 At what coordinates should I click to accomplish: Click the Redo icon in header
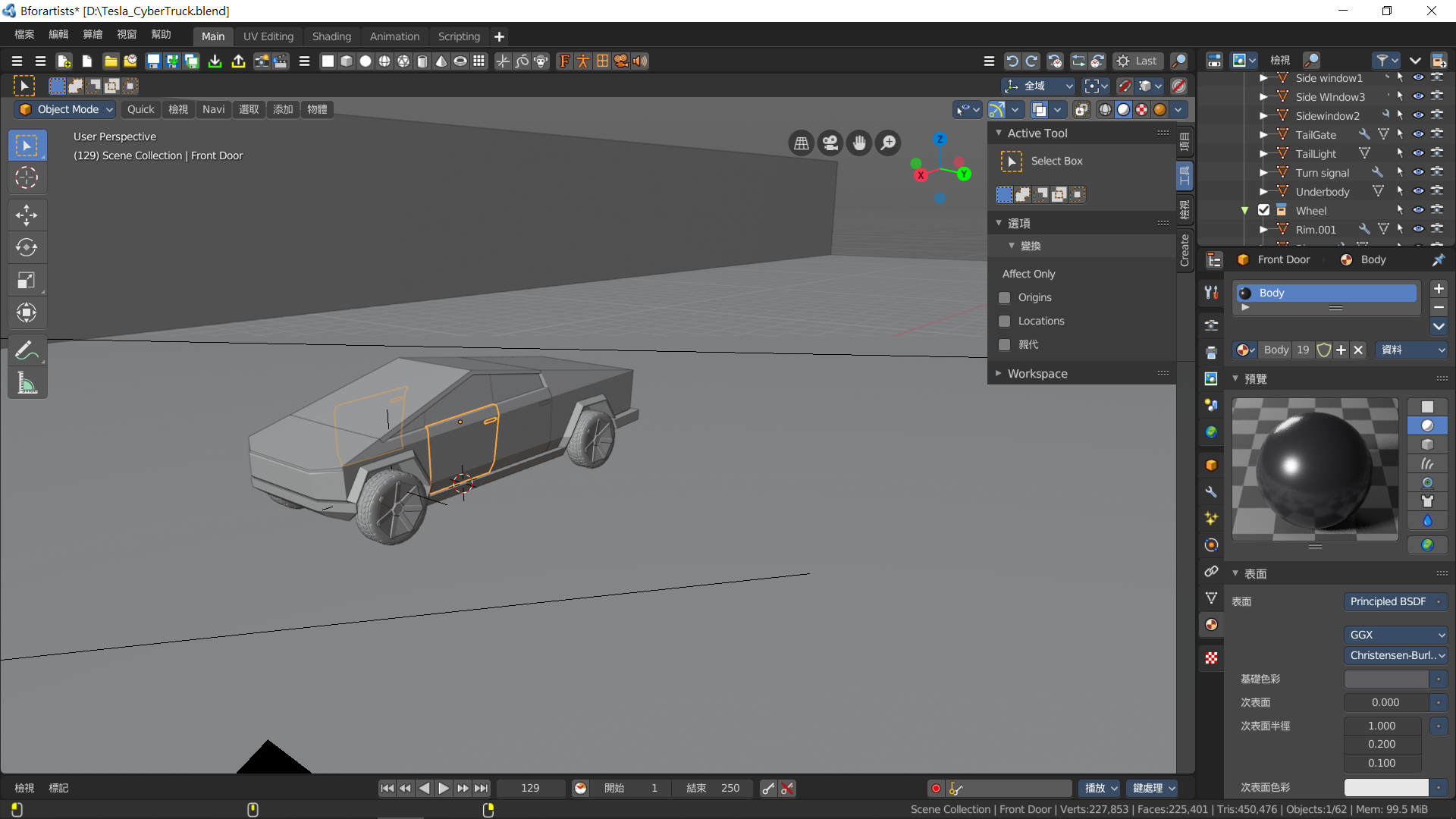1032,61
